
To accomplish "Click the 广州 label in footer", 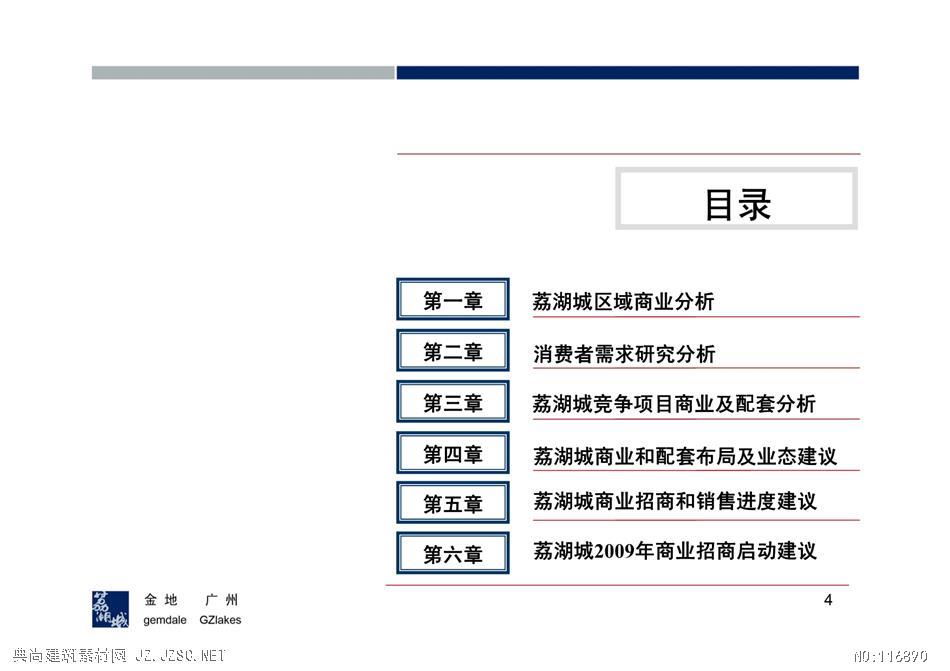I will pyautogui.click(x=221, y=600).
